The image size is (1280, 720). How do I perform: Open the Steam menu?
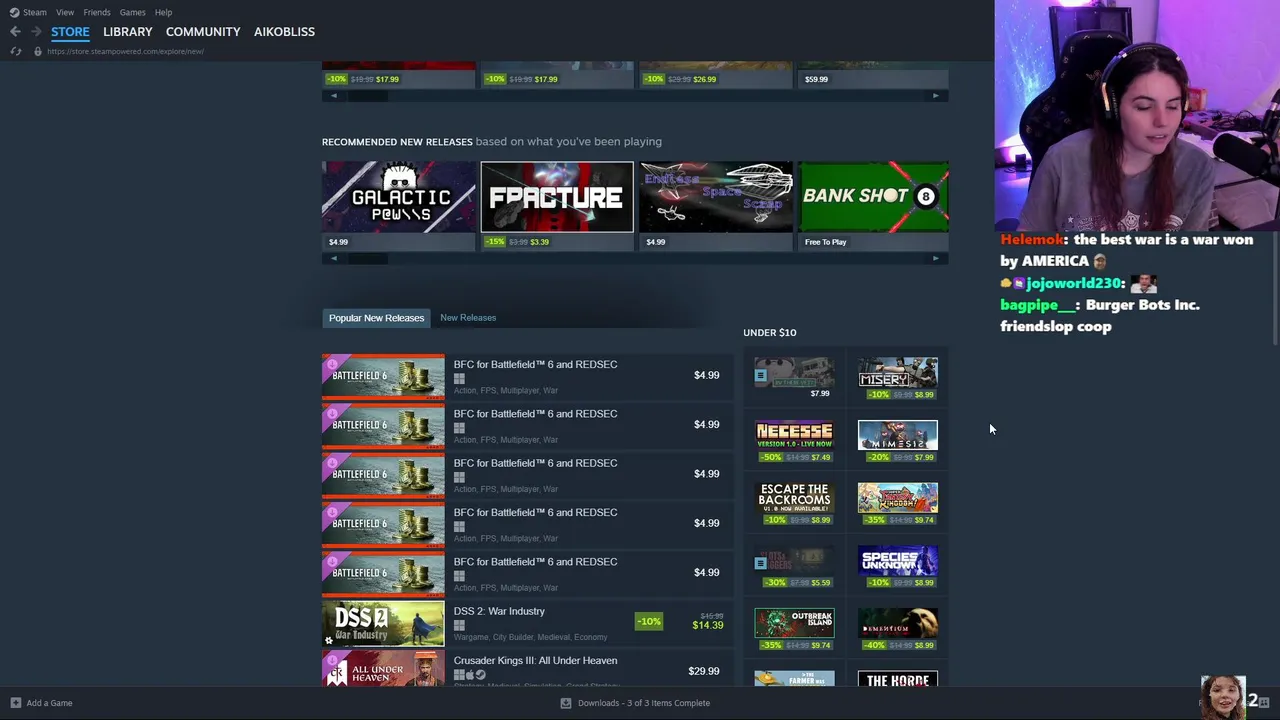pos(35,12)
